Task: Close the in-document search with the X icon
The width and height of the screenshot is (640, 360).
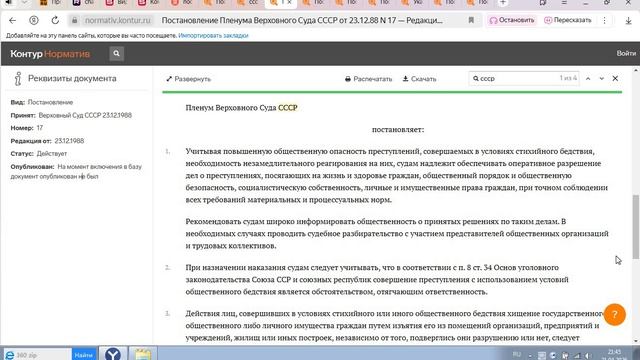Action: click(615, 78)
